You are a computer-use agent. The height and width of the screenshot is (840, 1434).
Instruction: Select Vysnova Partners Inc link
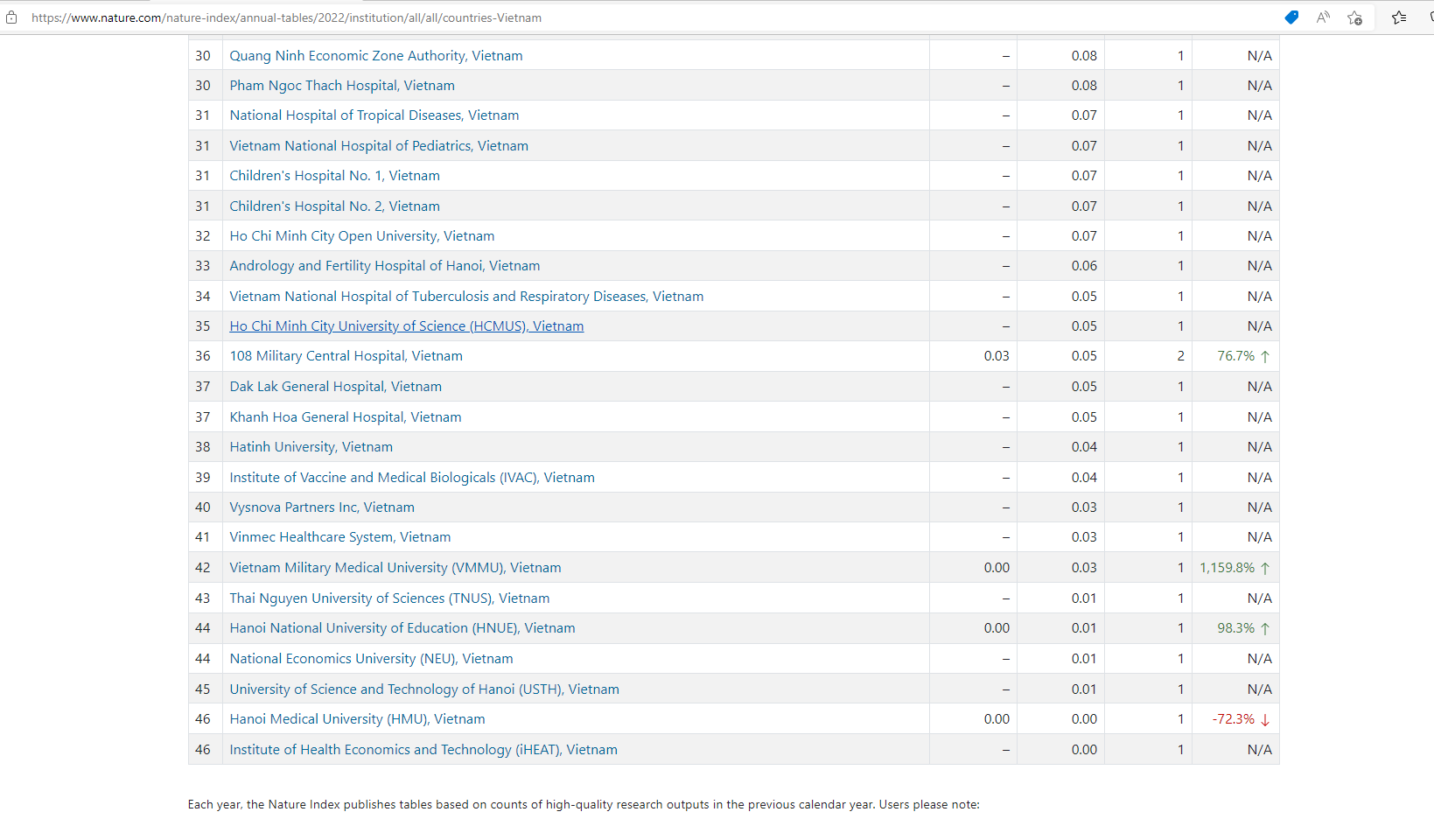(x=321, y=507)
